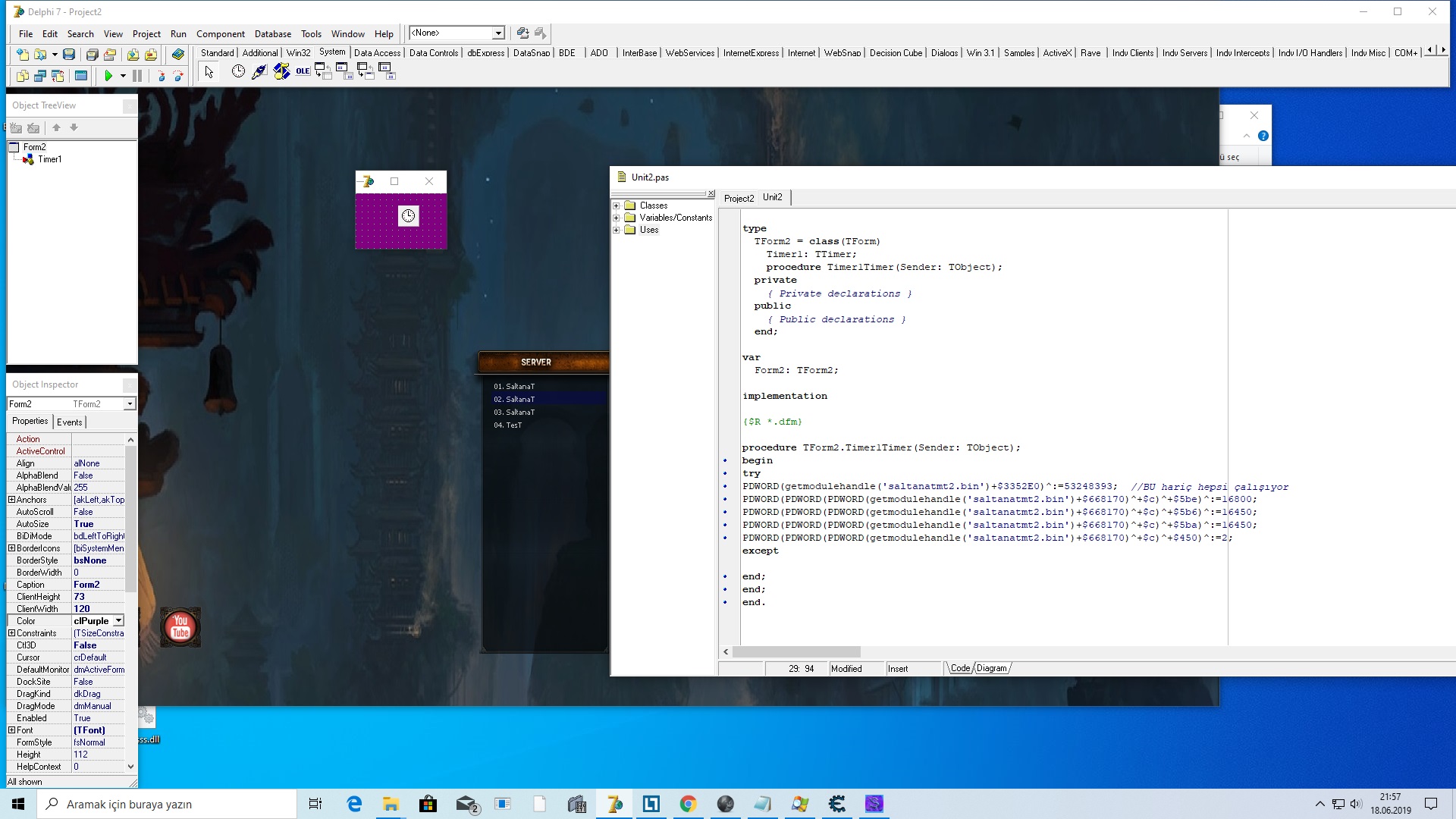The width and height of the screenshot is (1456, 819).
Task: Click the taskbar search box
Action: pyautogui.click(x=167, y=804)
